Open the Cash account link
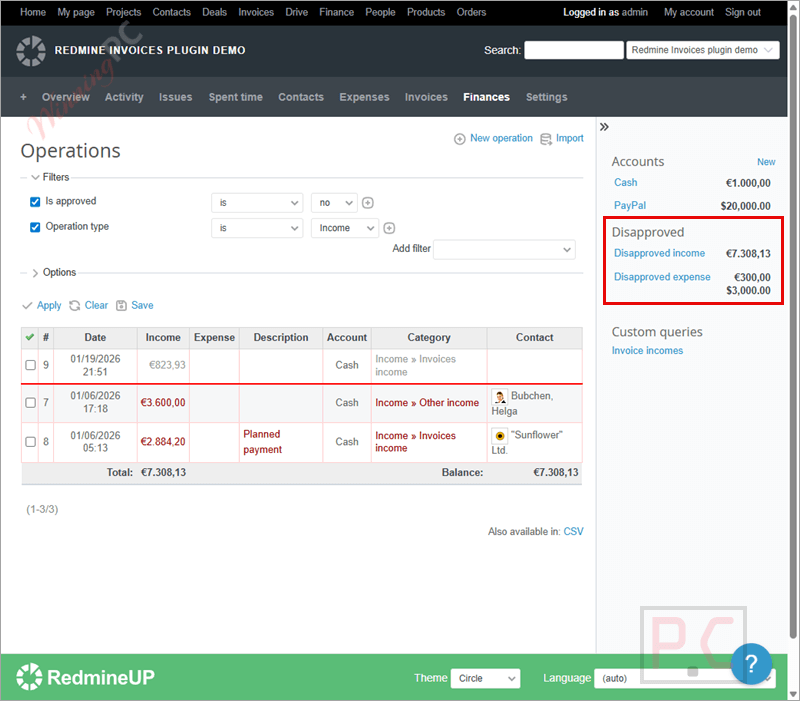 point(626,183)
